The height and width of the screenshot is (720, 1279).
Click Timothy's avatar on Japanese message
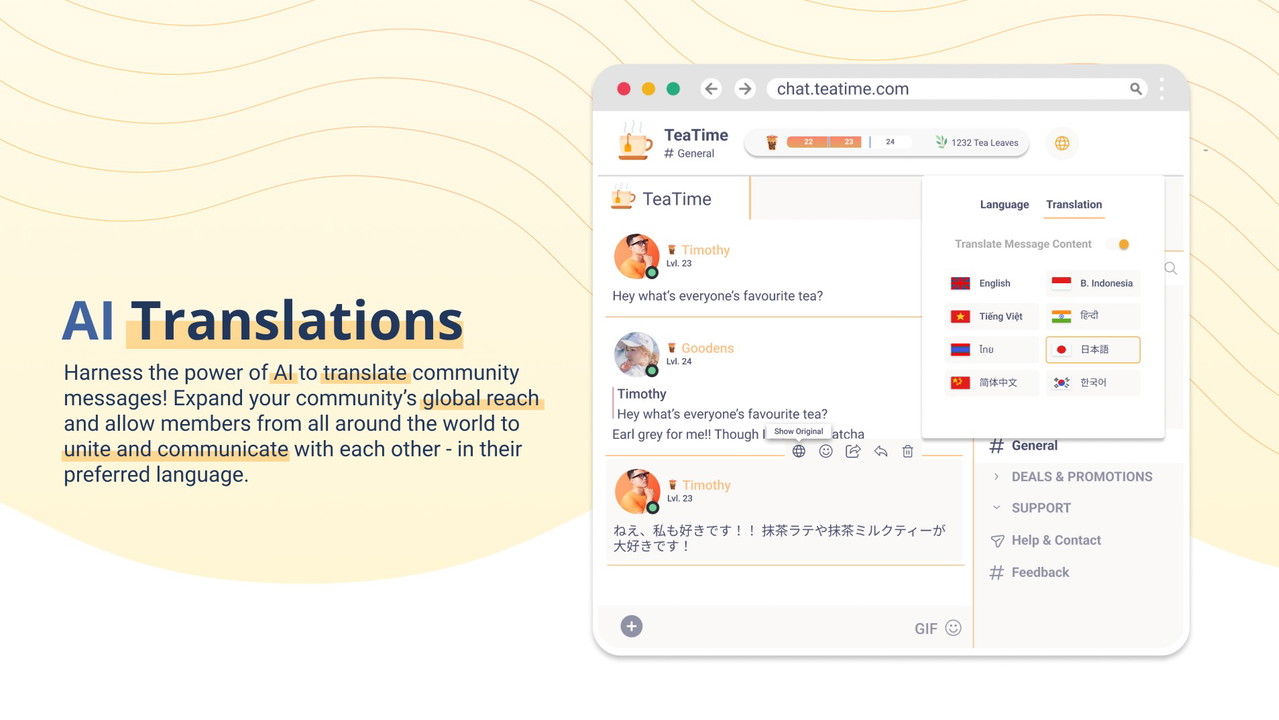(636, 491)
